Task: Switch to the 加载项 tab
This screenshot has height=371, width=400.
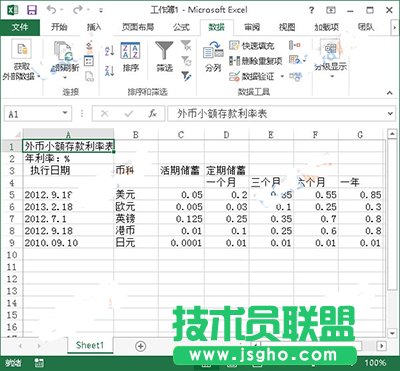Action: pos(327,27)
